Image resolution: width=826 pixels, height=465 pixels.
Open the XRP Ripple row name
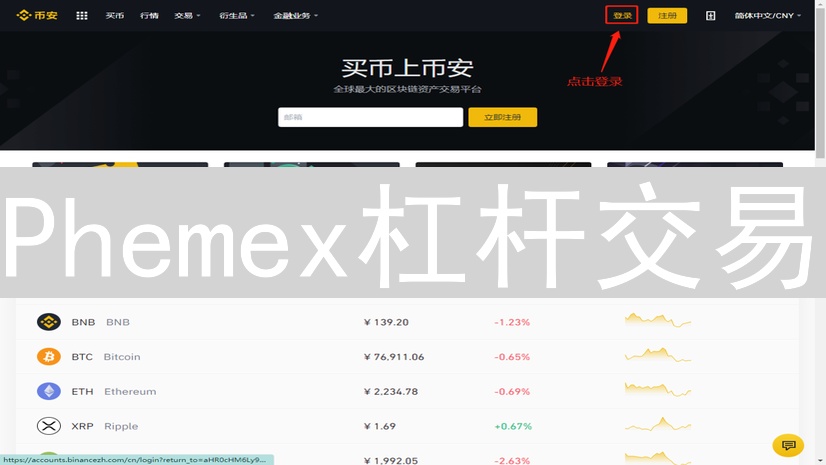(105, 426)
